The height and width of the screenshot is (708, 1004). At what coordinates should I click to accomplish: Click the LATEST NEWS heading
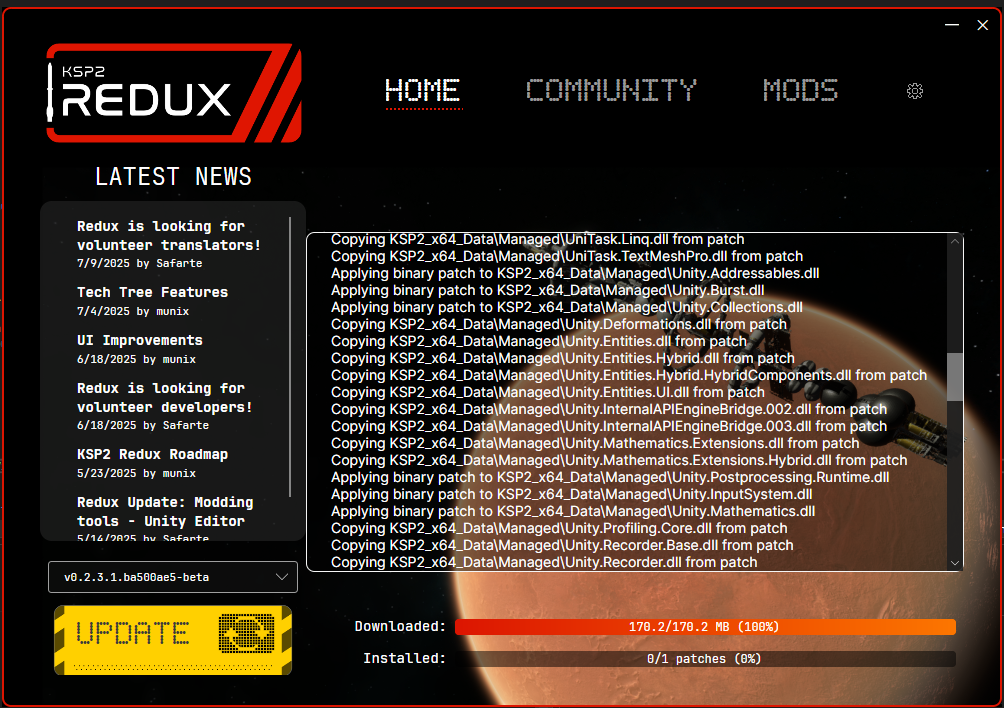pos(174,177)
